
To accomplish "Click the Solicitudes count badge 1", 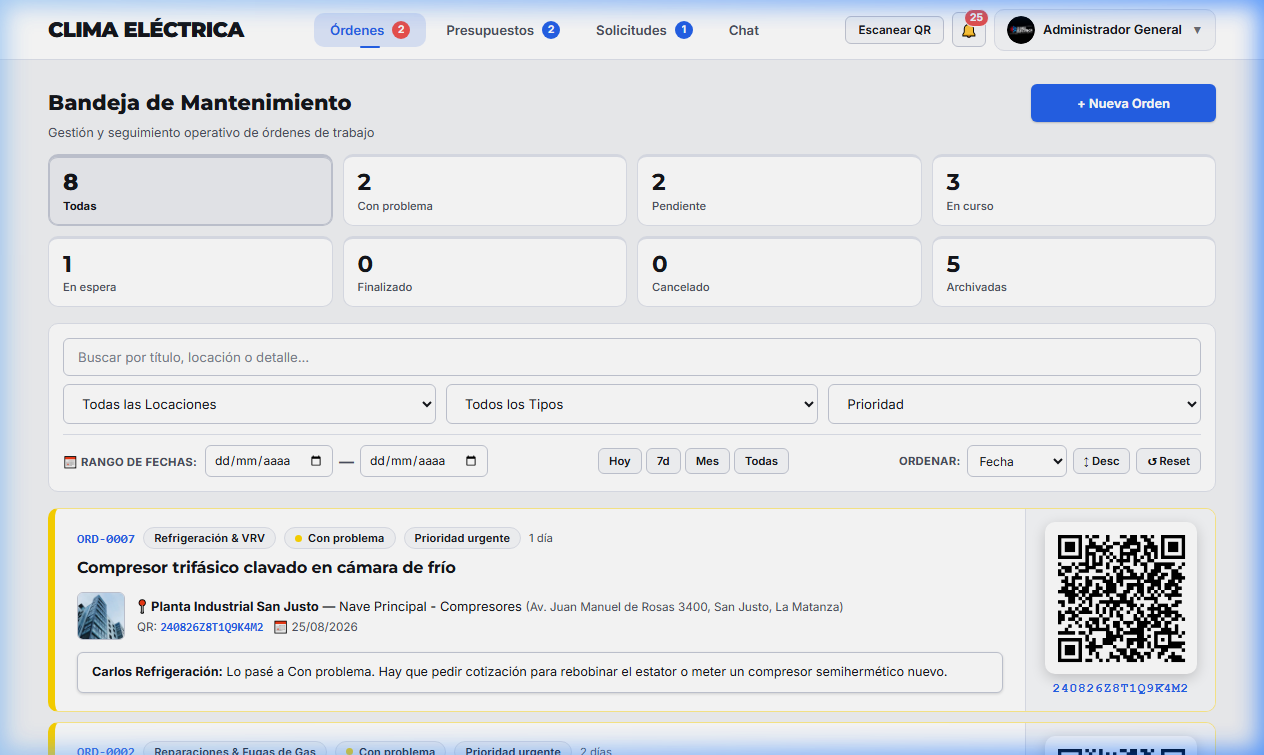I will pos(684,30).
